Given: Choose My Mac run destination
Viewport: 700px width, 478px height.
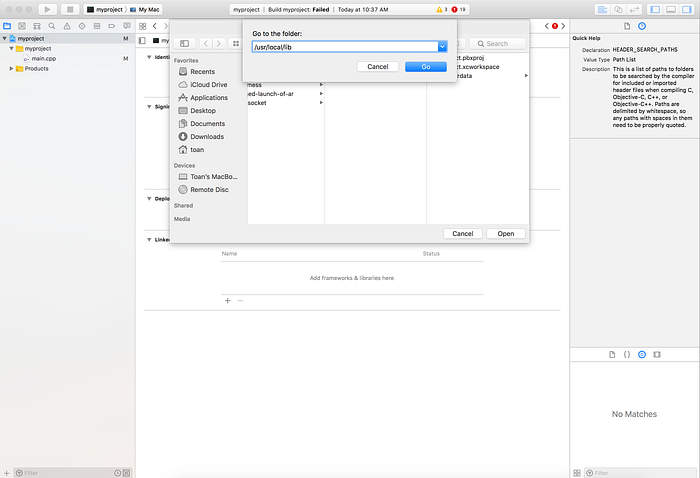Looking at the screenshot, I should coord(145,9).
